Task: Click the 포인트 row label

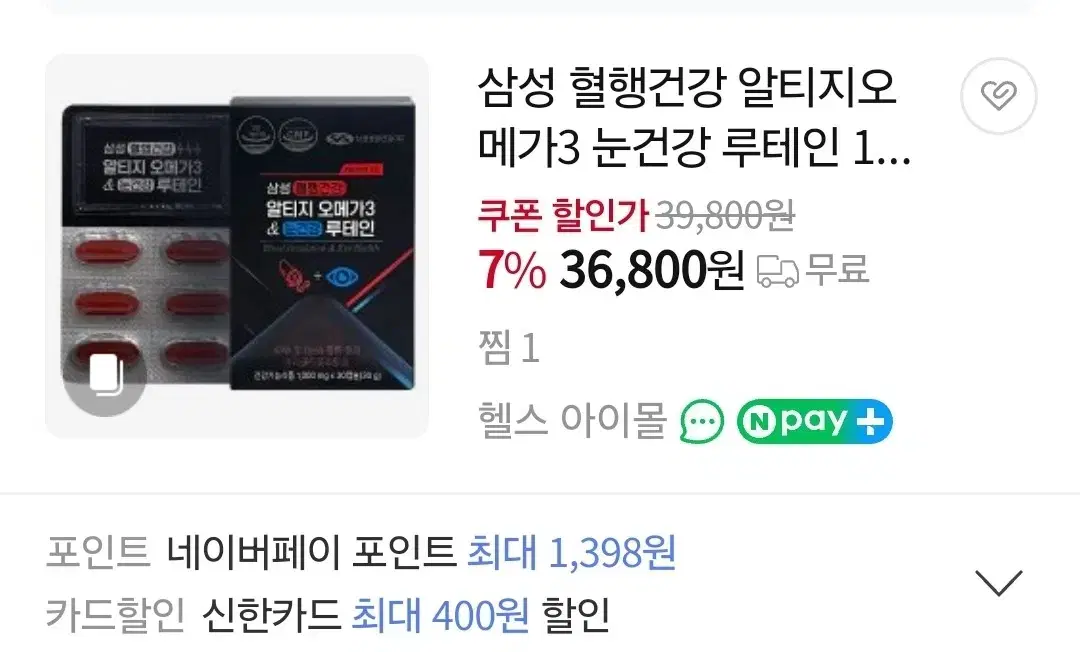Action: (98, 552)
